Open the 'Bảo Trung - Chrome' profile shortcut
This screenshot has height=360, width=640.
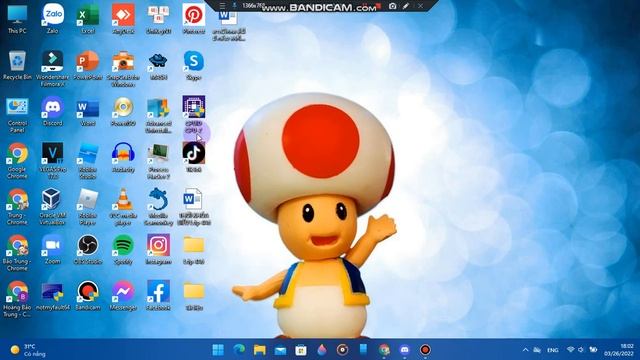(17, 253)
